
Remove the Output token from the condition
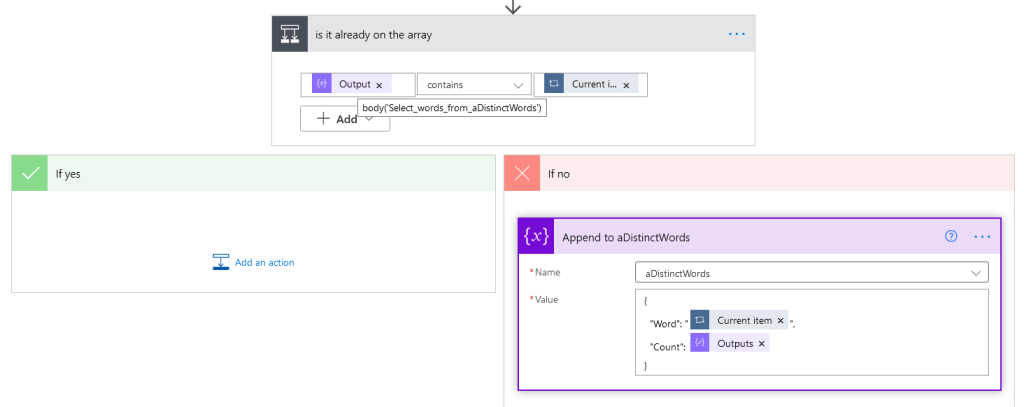(x=379, y=85)
